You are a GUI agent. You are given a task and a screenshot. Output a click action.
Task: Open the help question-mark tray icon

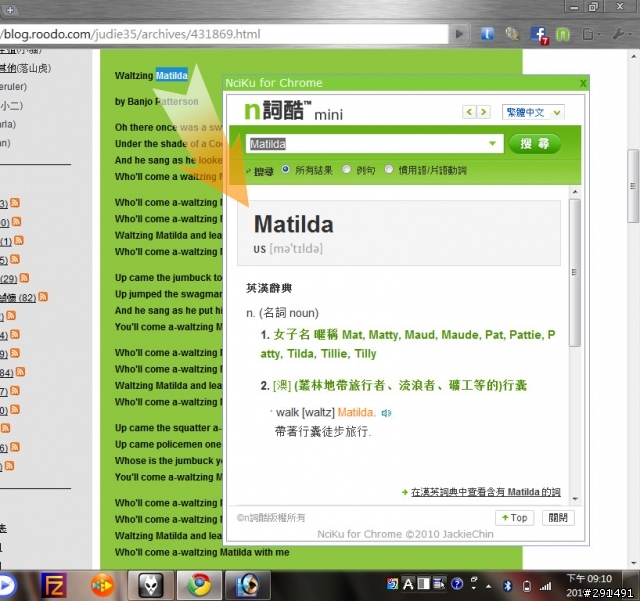click(457, 584)
